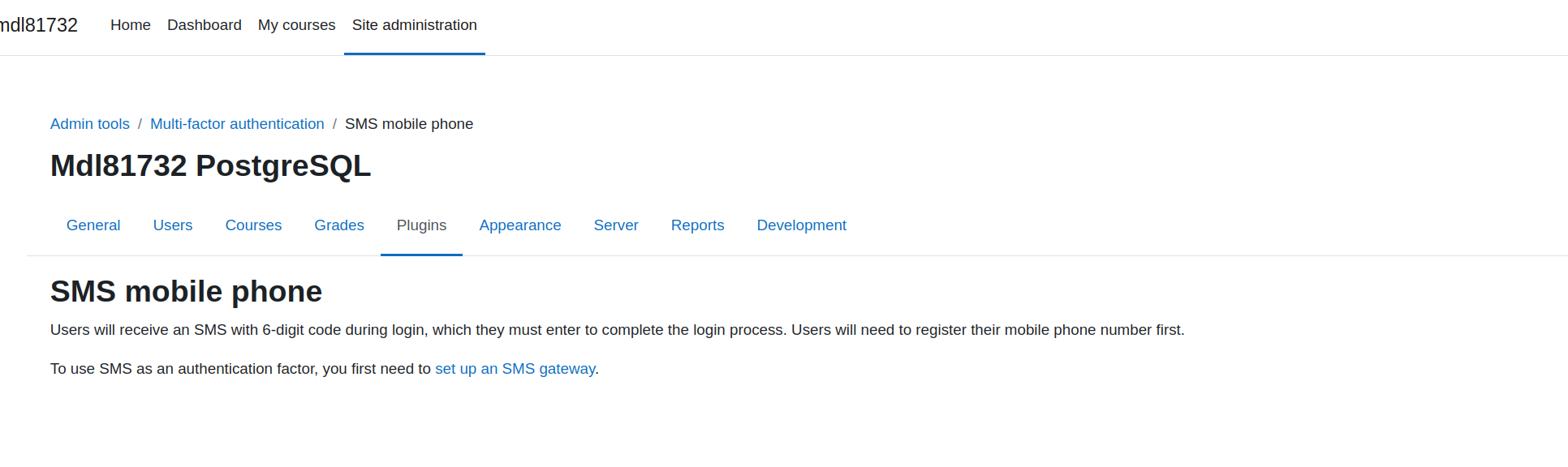Image resolution: width=1568 pixels, height=467 pixels.
Task: Open Multi-factor authentication breadcrumb link
Action: (x=237, y=124)
